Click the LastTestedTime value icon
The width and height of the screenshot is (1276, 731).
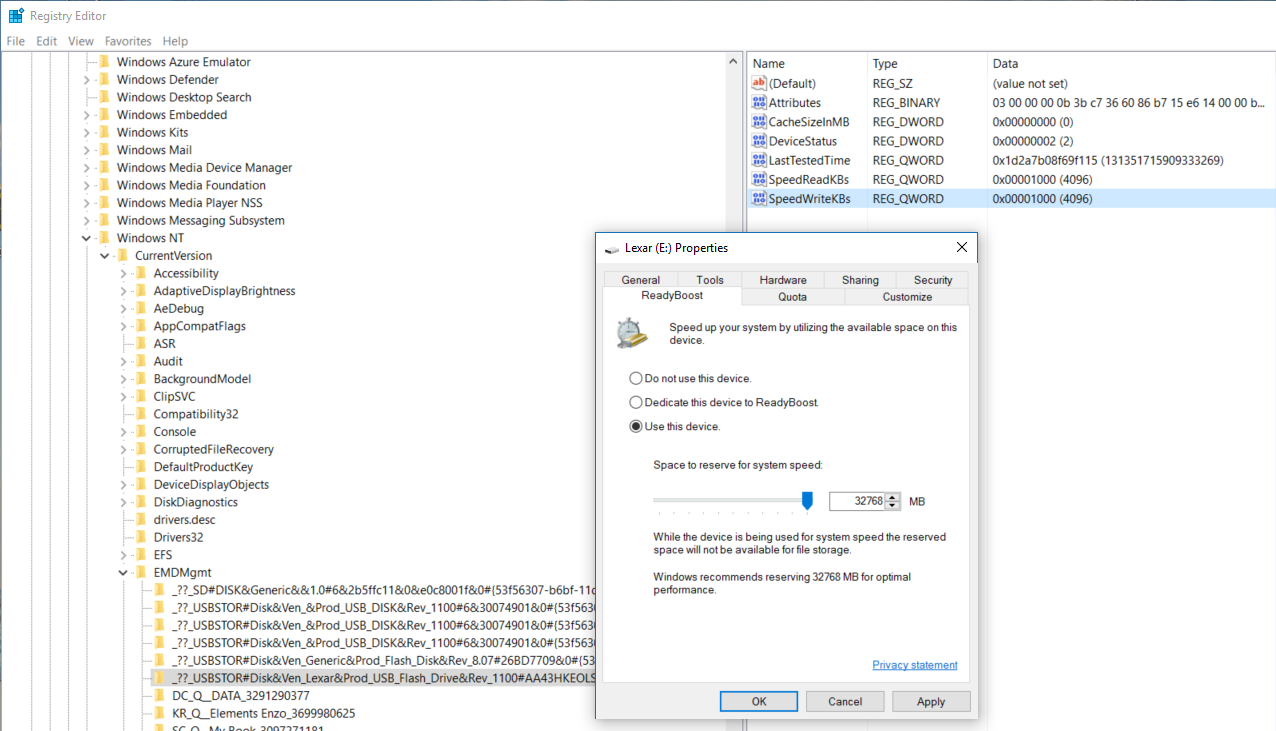click(x=759, y=160)
